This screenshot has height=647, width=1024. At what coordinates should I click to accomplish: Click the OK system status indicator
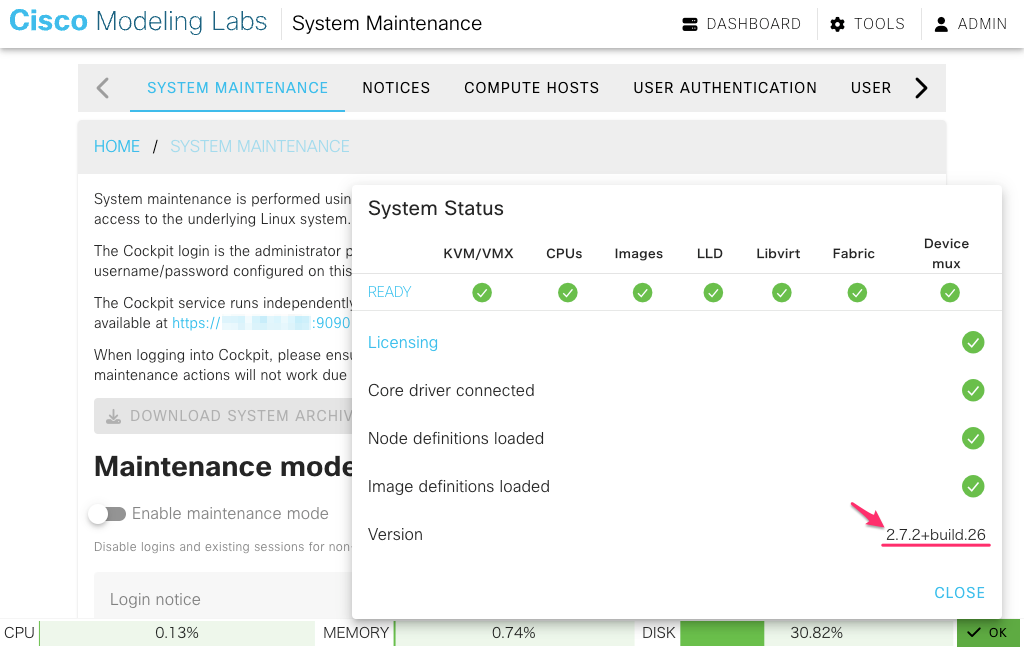click(988, 633)
